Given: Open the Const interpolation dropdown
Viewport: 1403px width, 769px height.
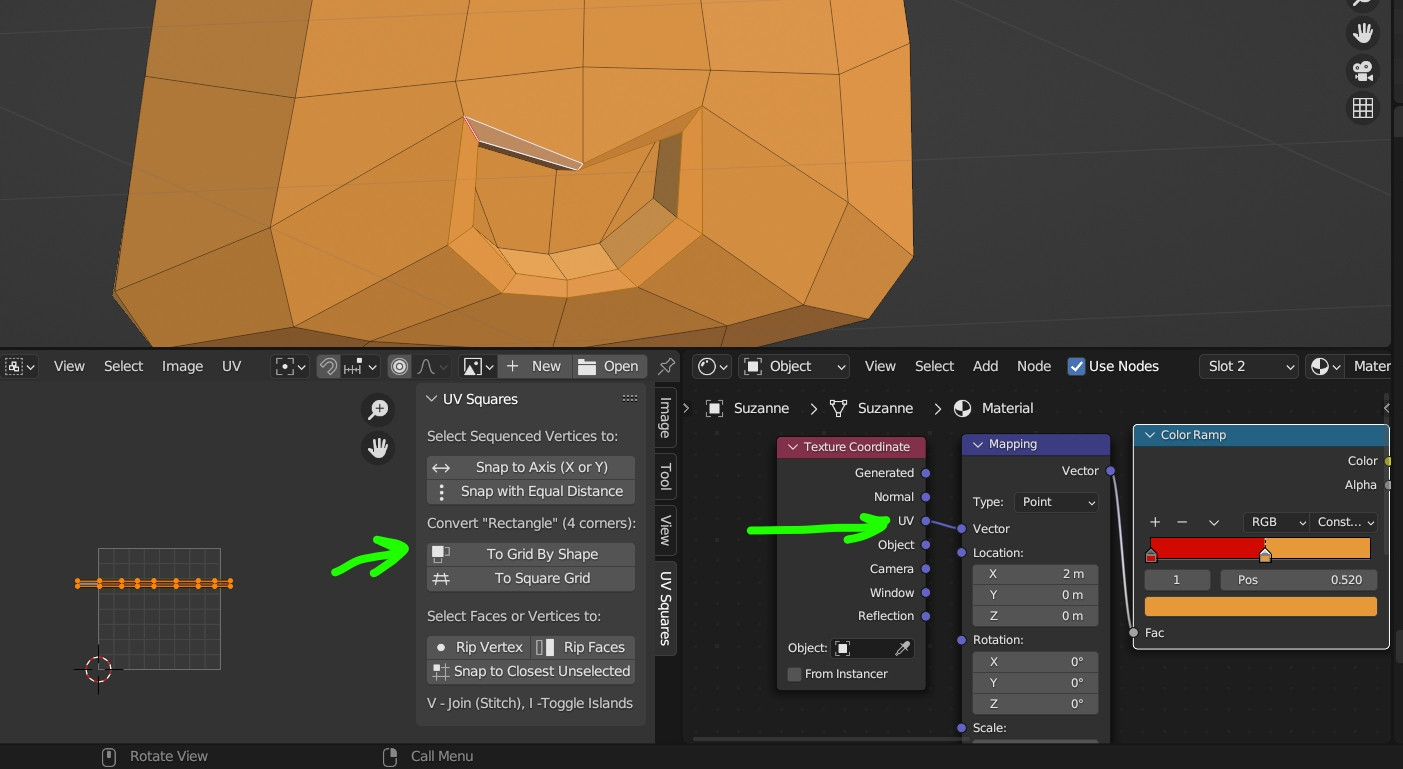Looking at the screenshot, I should [1344, 522].
